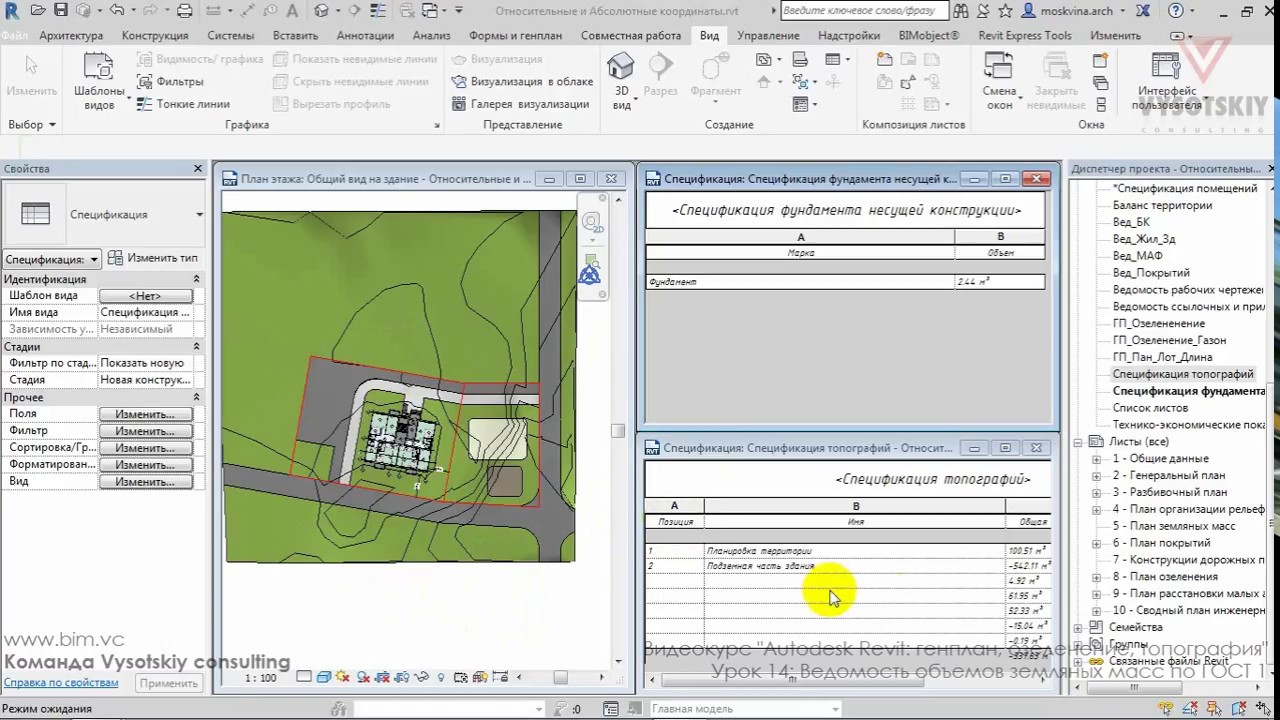Toggle Тонкие линии in the Графика panel
Image resolution: width=1280 pixels, height=720 pixels.
point(183,104)
